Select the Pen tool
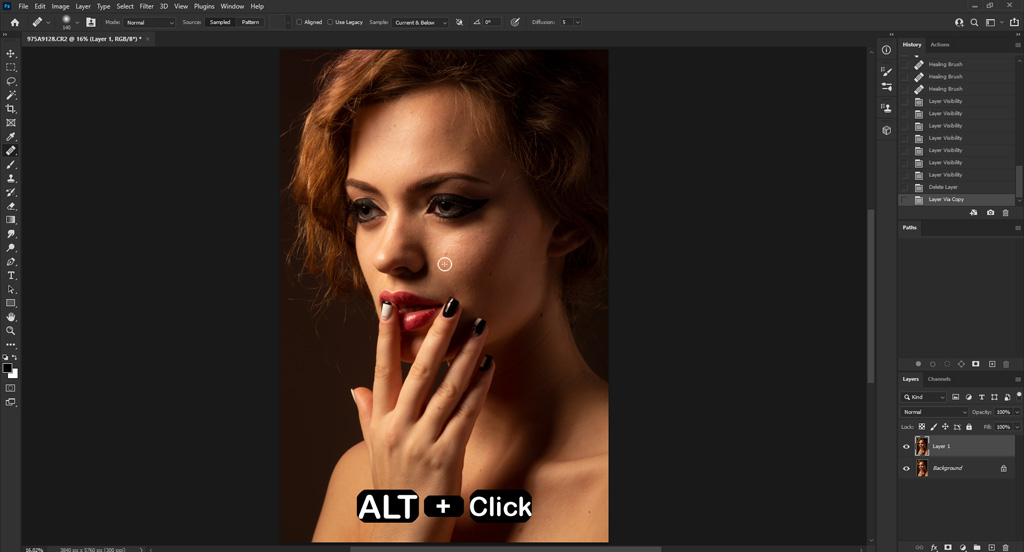The image size is (1024, 552). [10, 261]
